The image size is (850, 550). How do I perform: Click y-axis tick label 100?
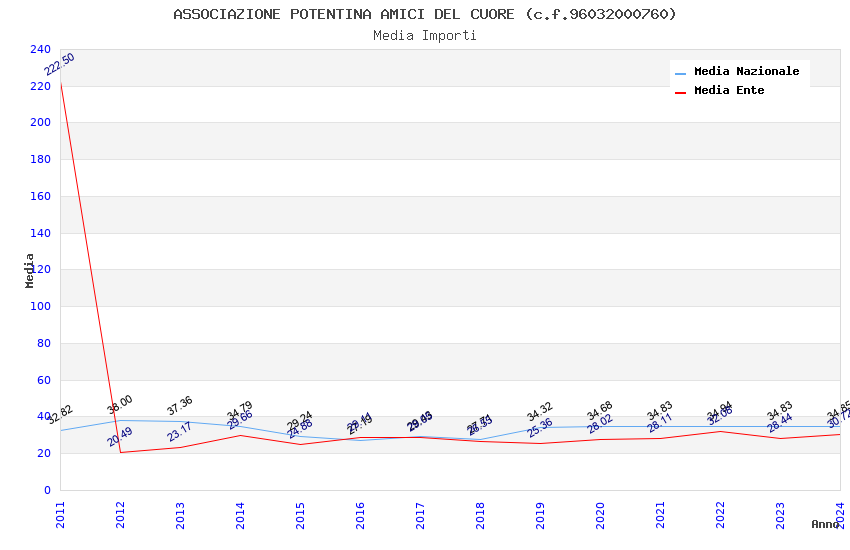(40, 306)
